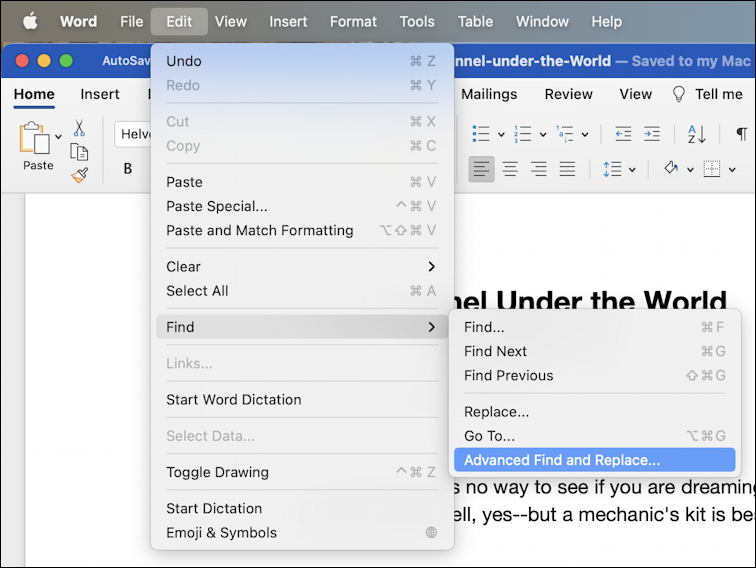Expand the bullet list dropdown arrow

(501, 135)
